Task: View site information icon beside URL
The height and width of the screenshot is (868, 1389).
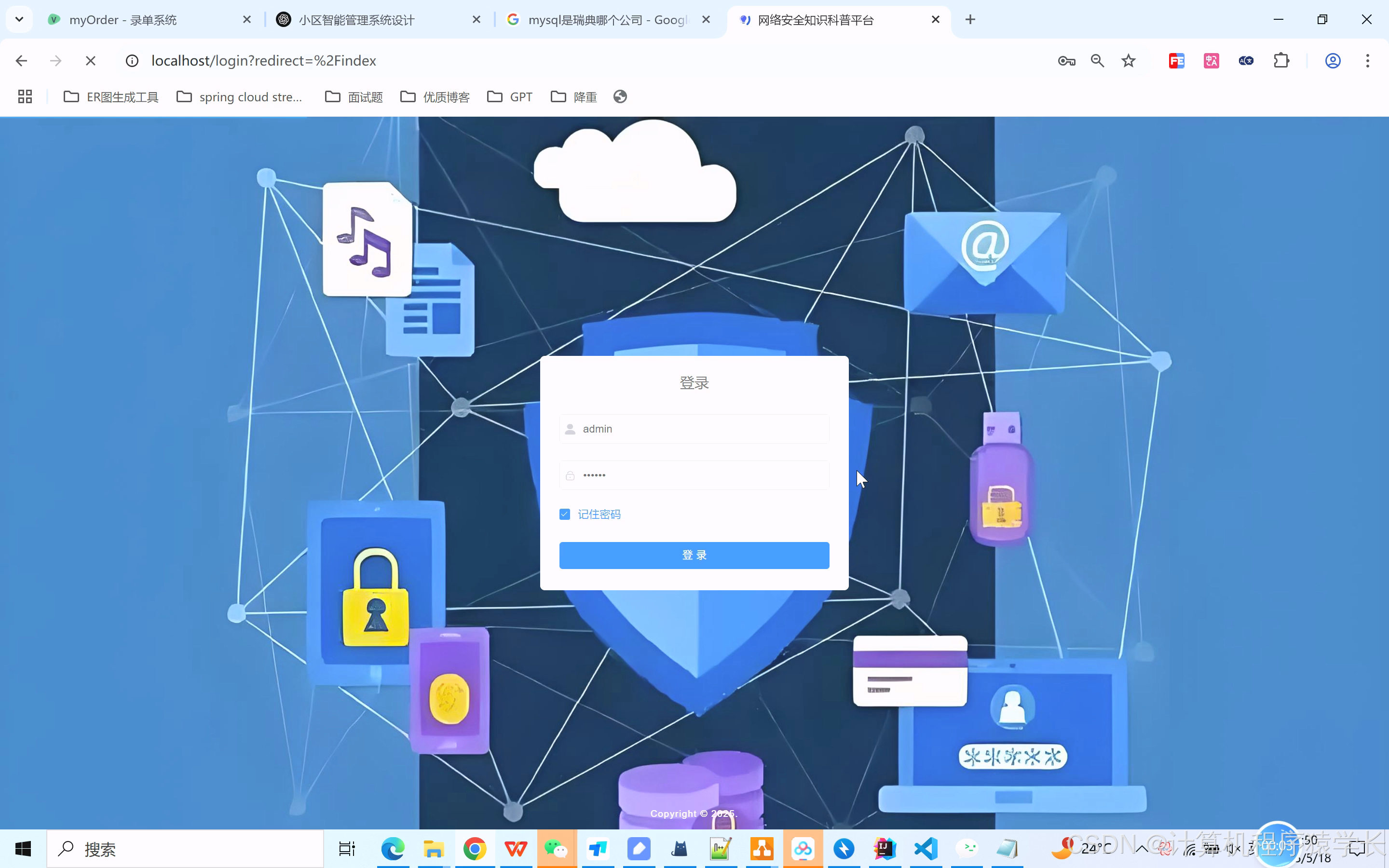Action: (132, 61)
